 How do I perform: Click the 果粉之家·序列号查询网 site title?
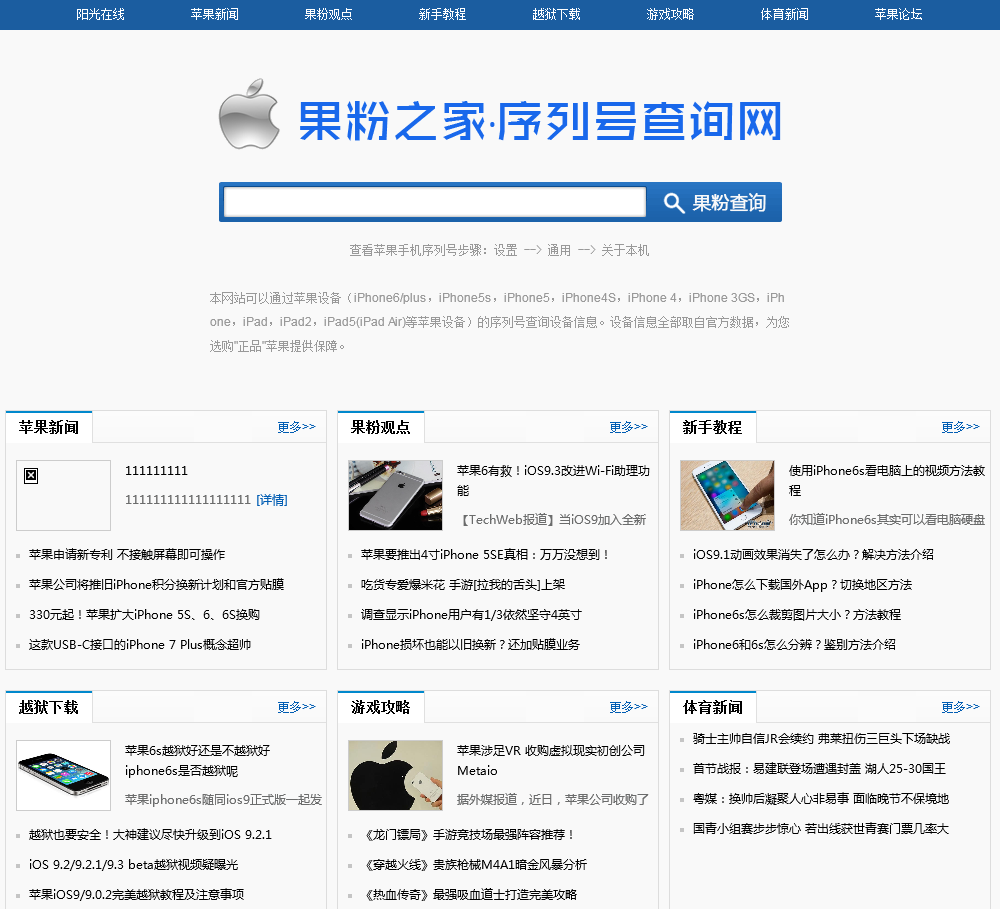[540, 121]
